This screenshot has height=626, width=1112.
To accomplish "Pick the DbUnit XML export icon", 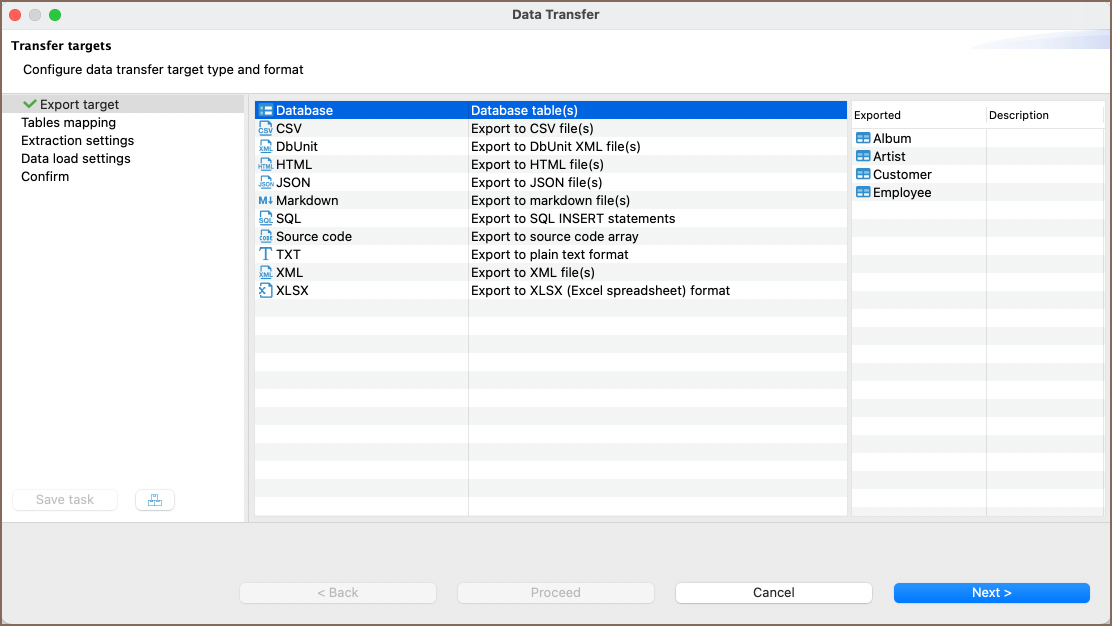I will [x=265, y=147].
